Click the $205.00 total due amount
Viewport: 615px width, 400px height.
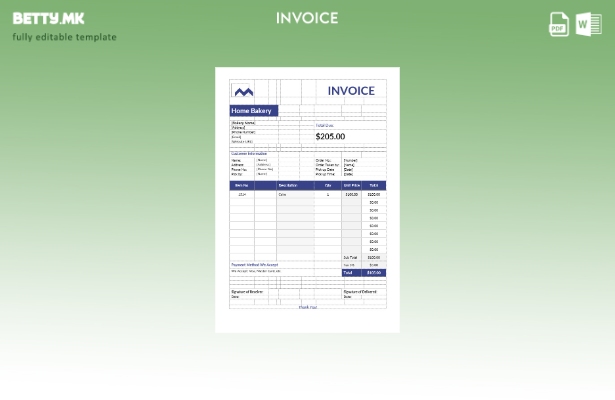click(330, 136)
